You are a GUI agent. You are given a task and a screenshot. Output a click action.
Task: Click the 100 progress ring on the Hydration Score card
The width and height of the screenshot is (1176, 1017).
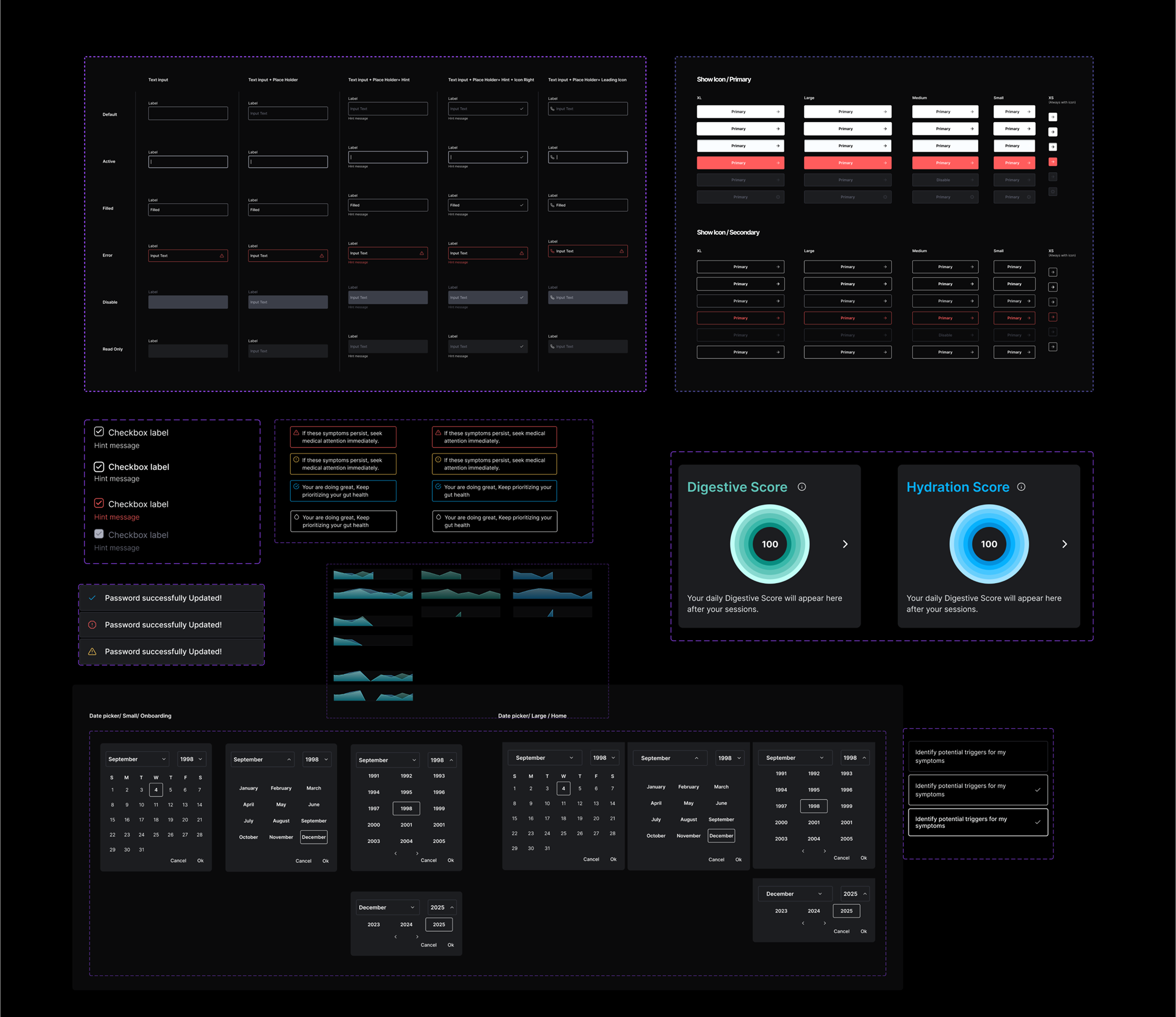pos(989,544)
